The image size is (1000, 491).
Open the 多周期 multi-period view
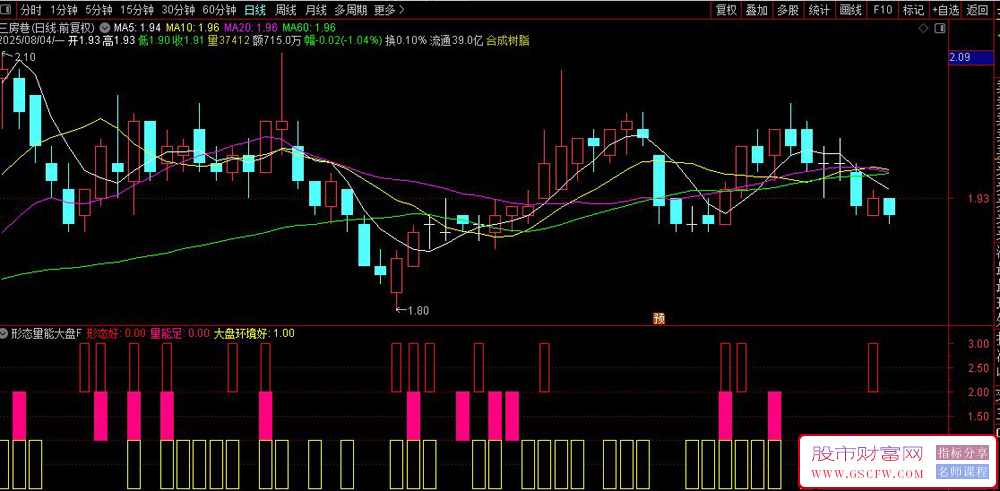(351, 10)
